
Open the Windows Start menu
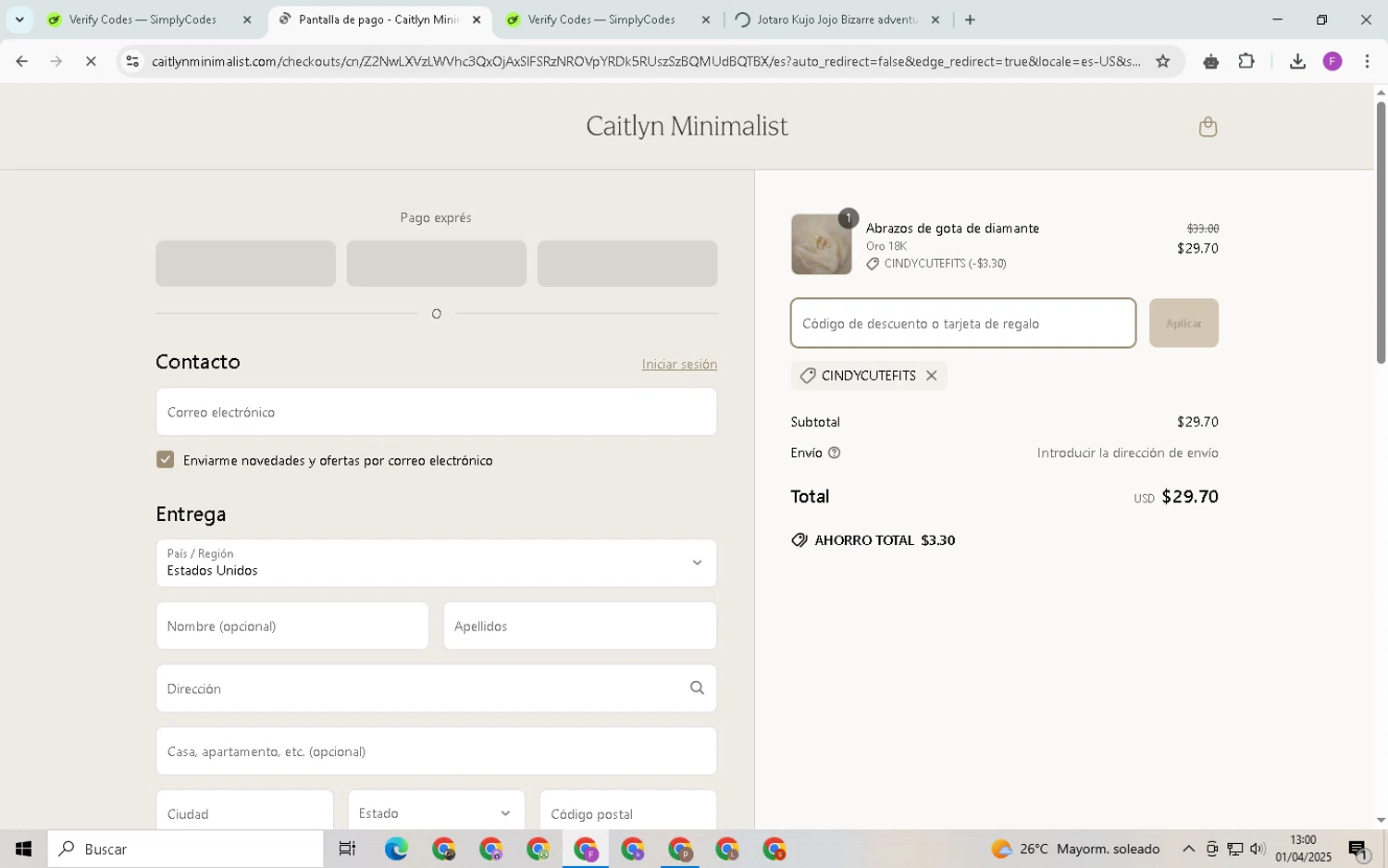pos(23,849)
